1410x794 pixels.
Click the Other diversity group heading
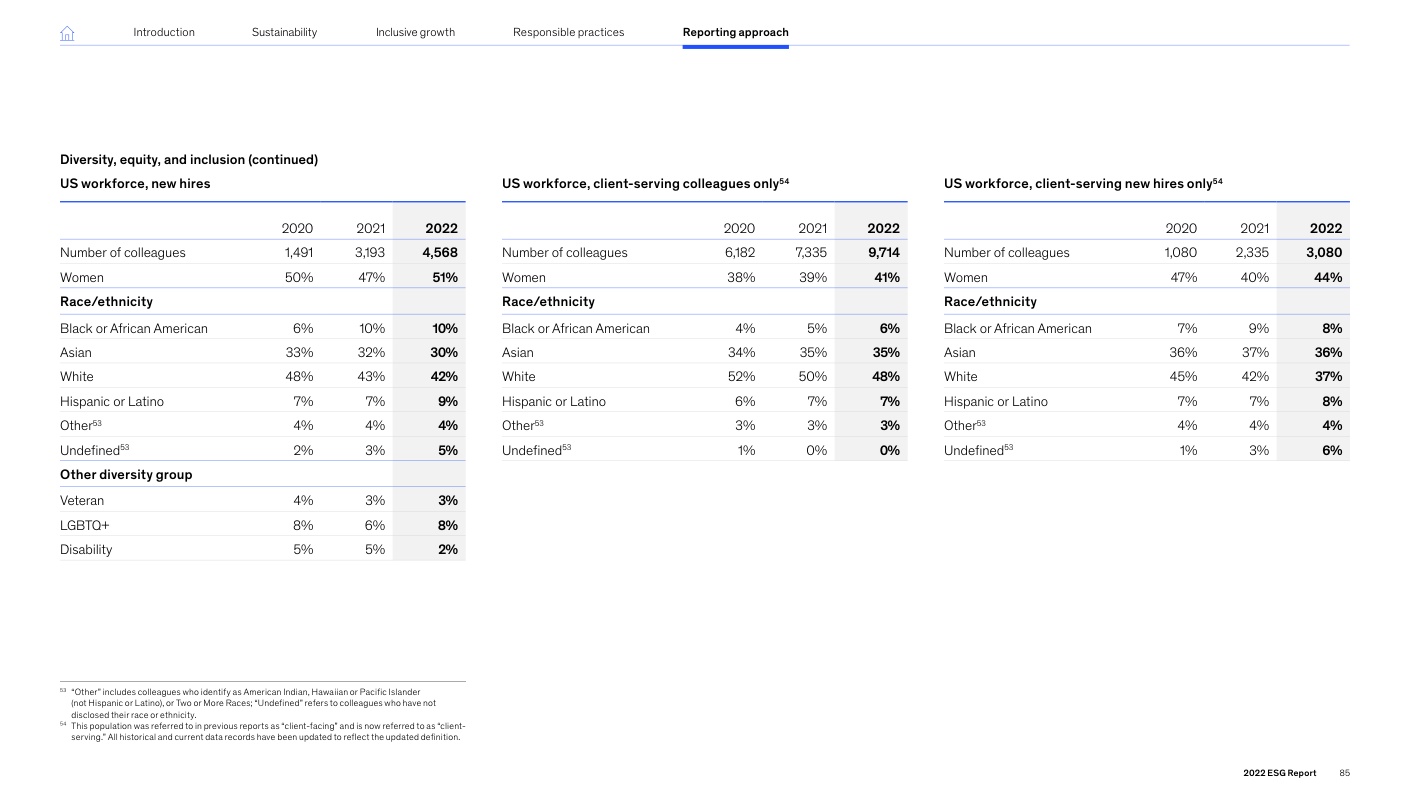126,475
